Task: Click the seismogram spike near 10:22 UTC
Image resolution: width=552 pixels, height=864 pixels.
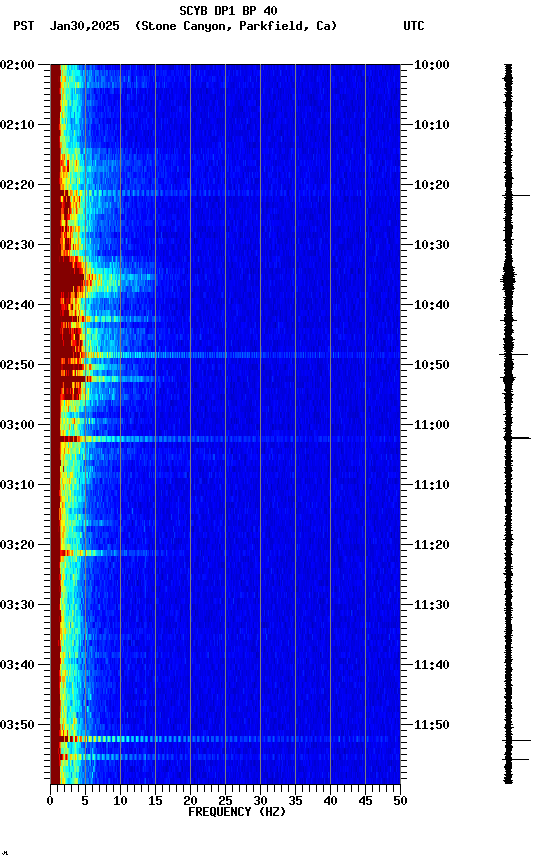Action: [x=516, y=195]
